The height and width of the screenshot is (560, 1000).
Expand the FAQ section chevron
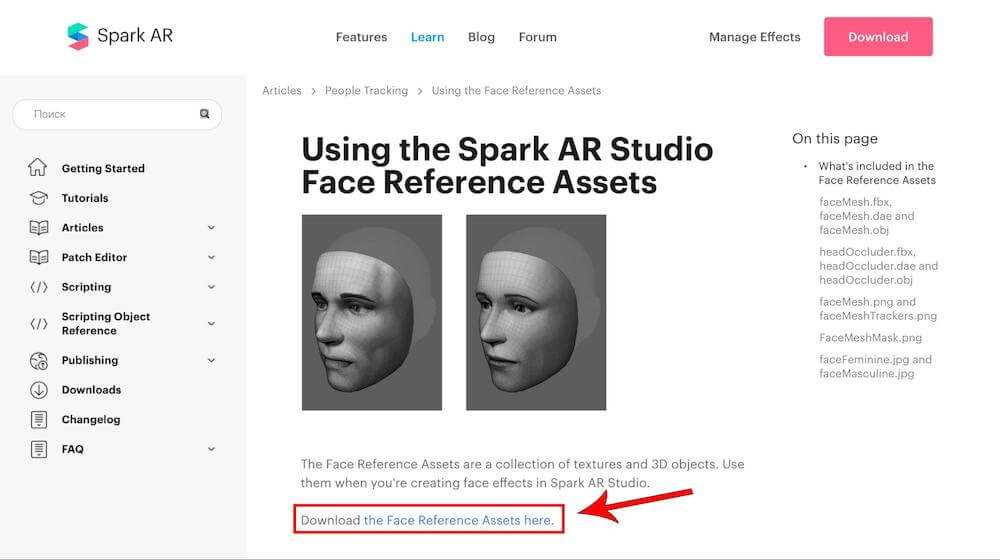pyautogui.click(x=211, y=449)
